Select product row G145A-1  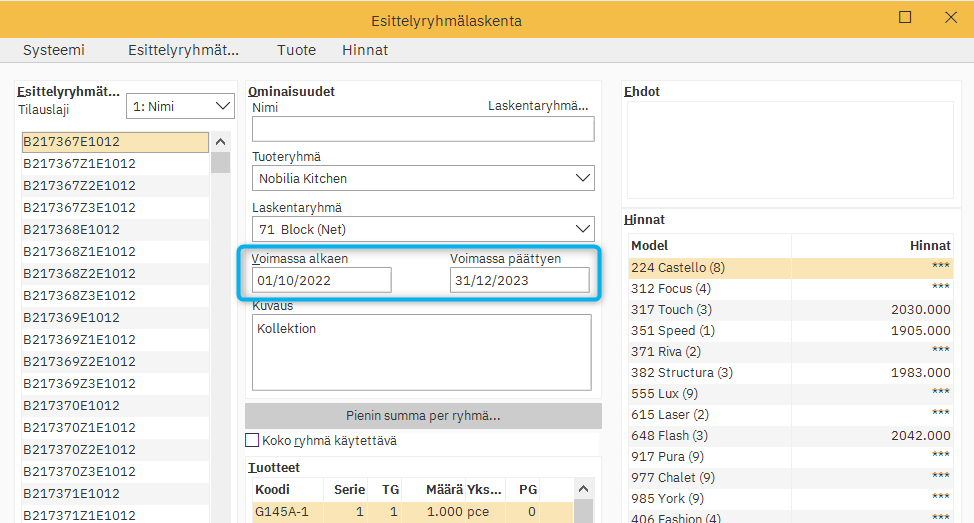click(410, 512)
